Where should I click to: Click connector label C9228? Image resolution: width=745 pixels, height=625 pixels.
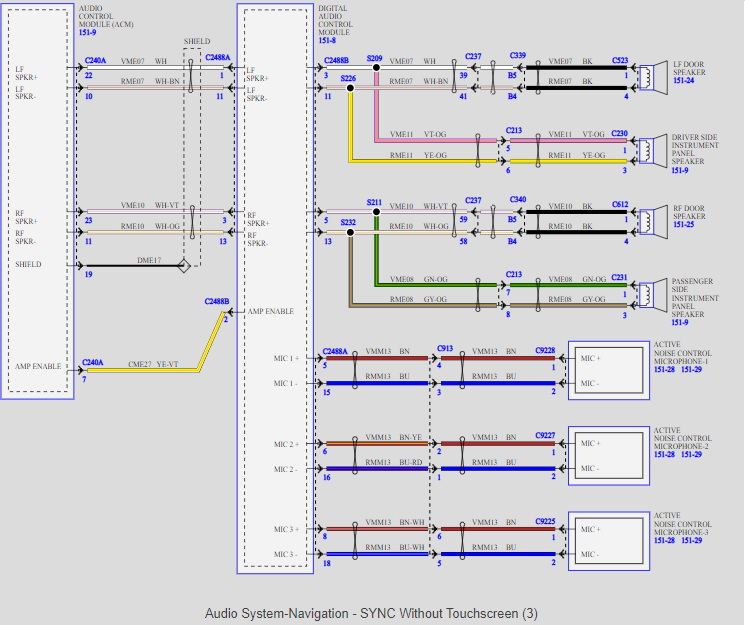tap(545, 350)
